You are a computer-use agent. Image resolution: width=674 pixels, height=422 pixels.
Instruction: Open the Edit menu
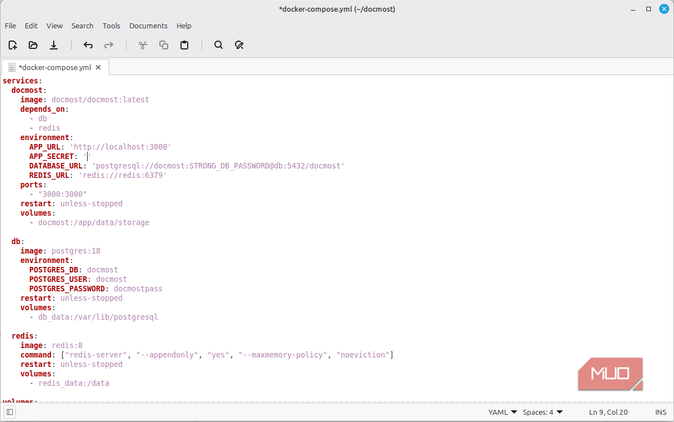click(31, 26)
